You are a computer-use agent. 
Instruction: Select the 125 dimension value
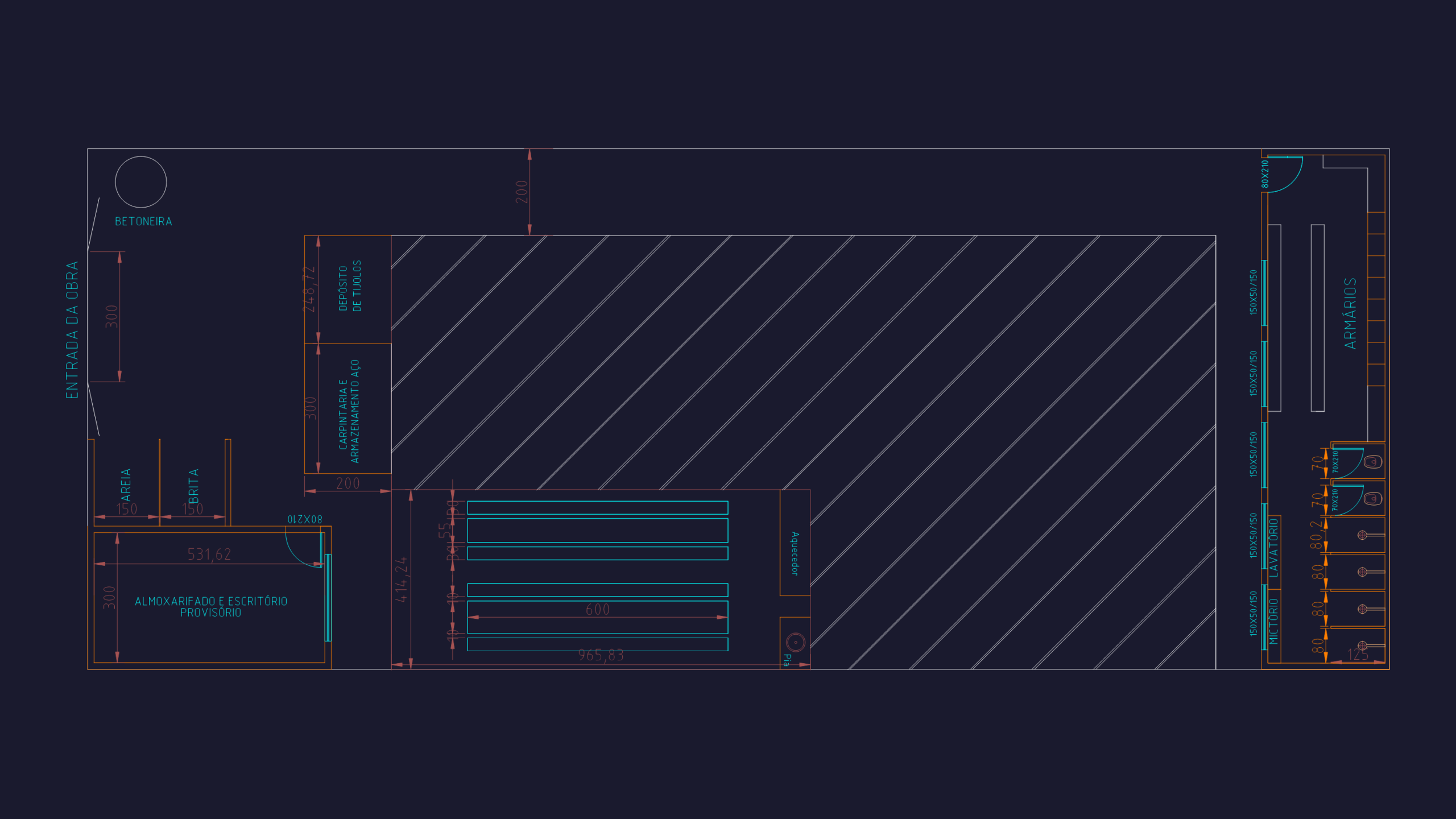click(x=1358, y=655)
